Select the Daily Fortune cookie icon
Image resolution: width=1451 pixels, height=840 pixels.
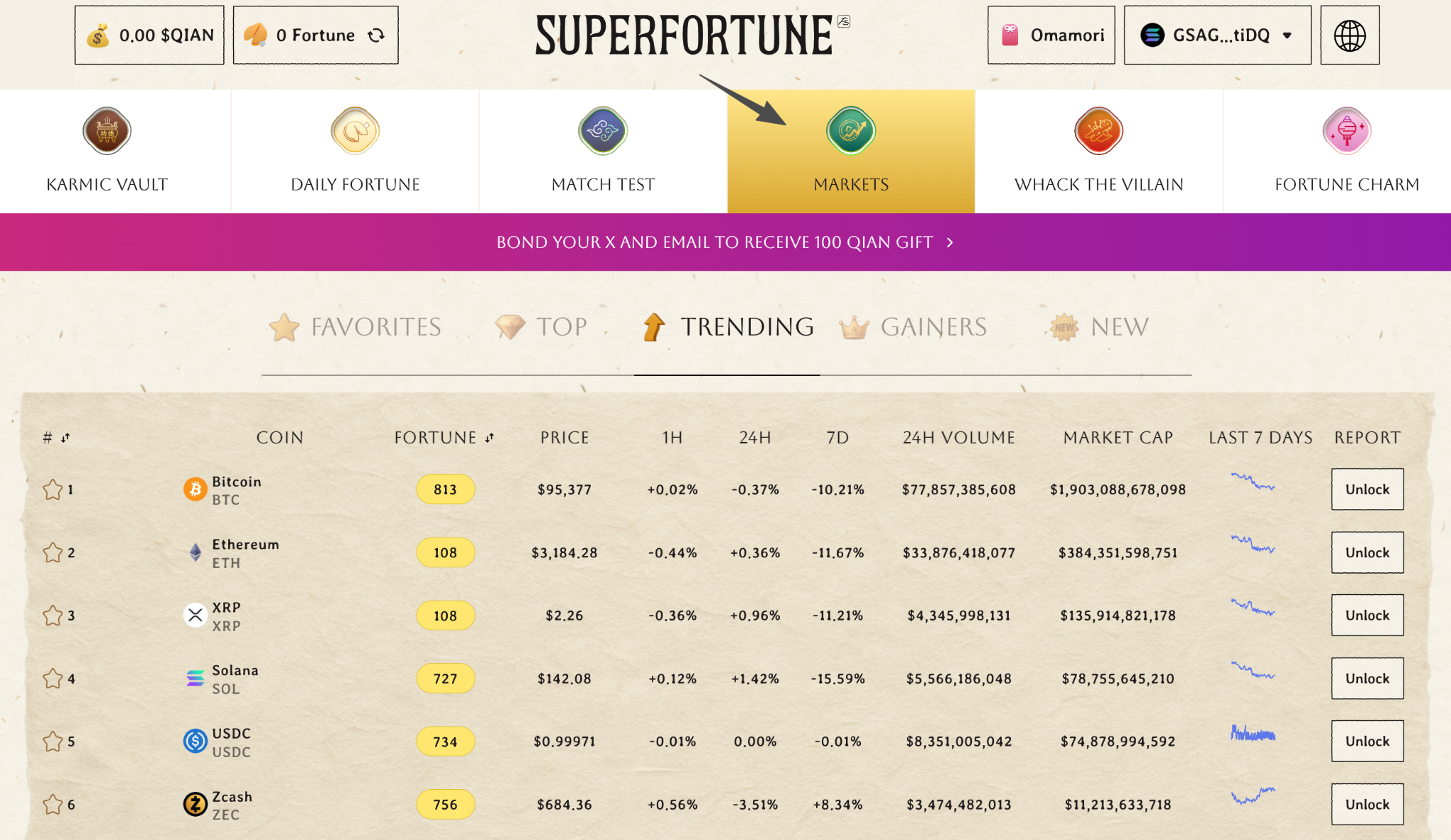(354, 131)
